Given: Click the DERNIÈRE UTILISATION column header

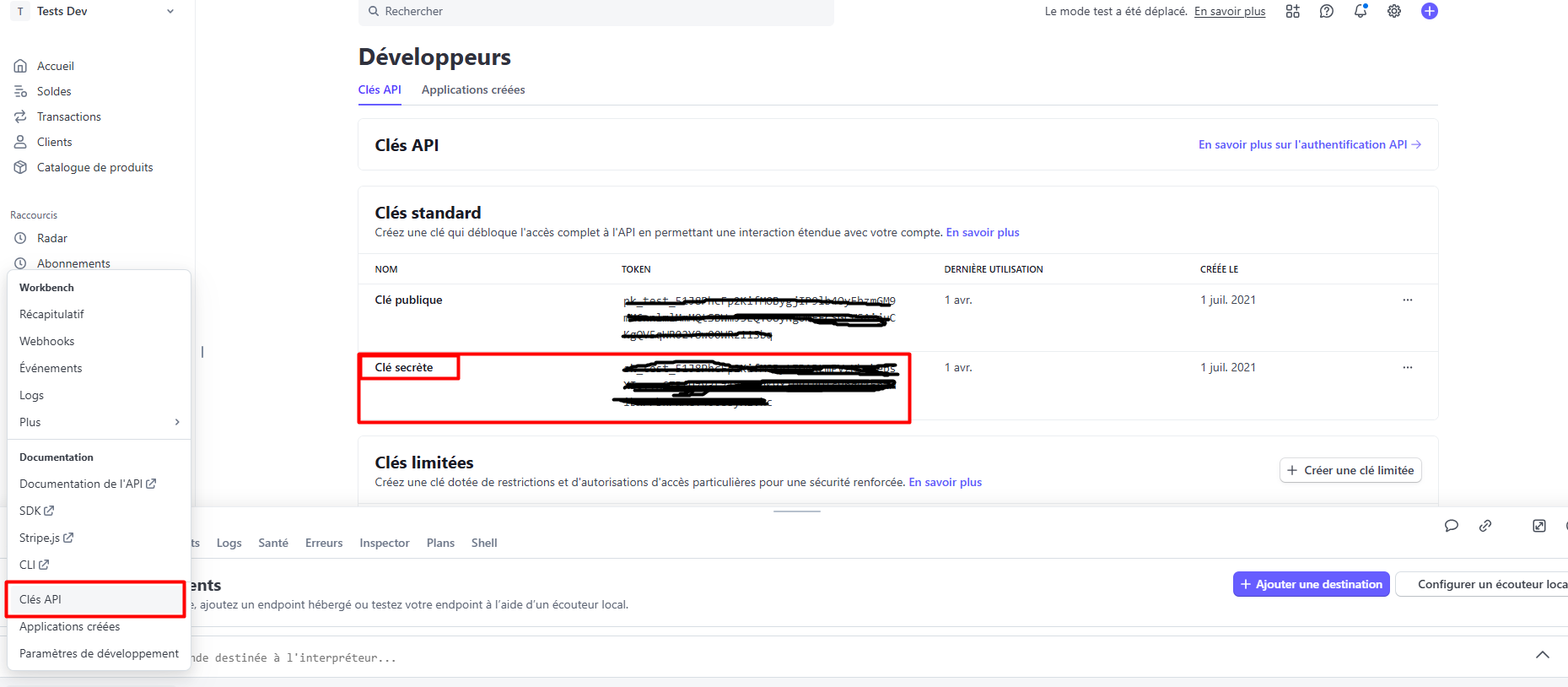Looking at the screenshot, I should coord(994,269).
